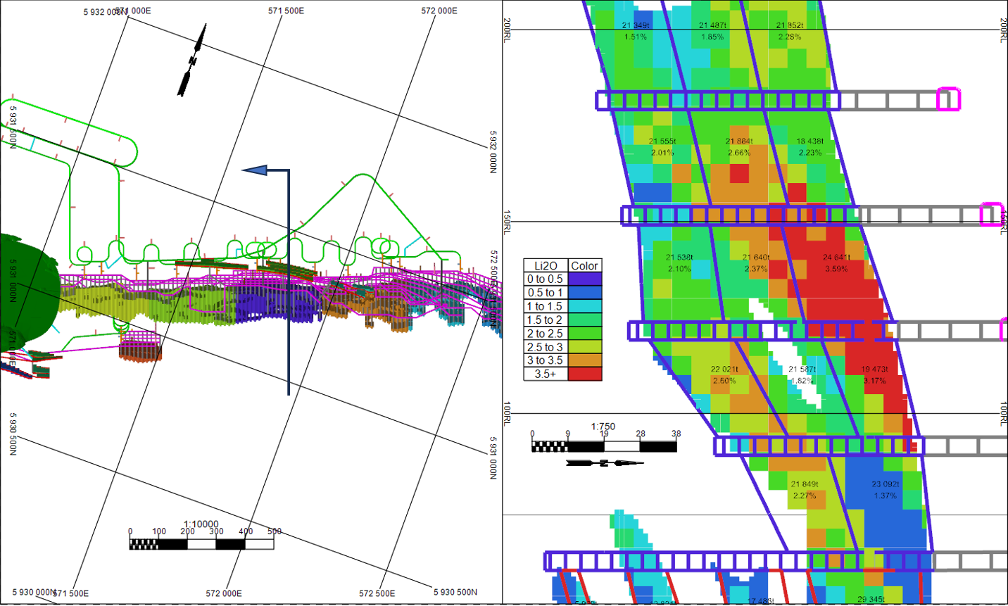
Task: Click the blue section-line arrowhead
Action: coord(256,171)
